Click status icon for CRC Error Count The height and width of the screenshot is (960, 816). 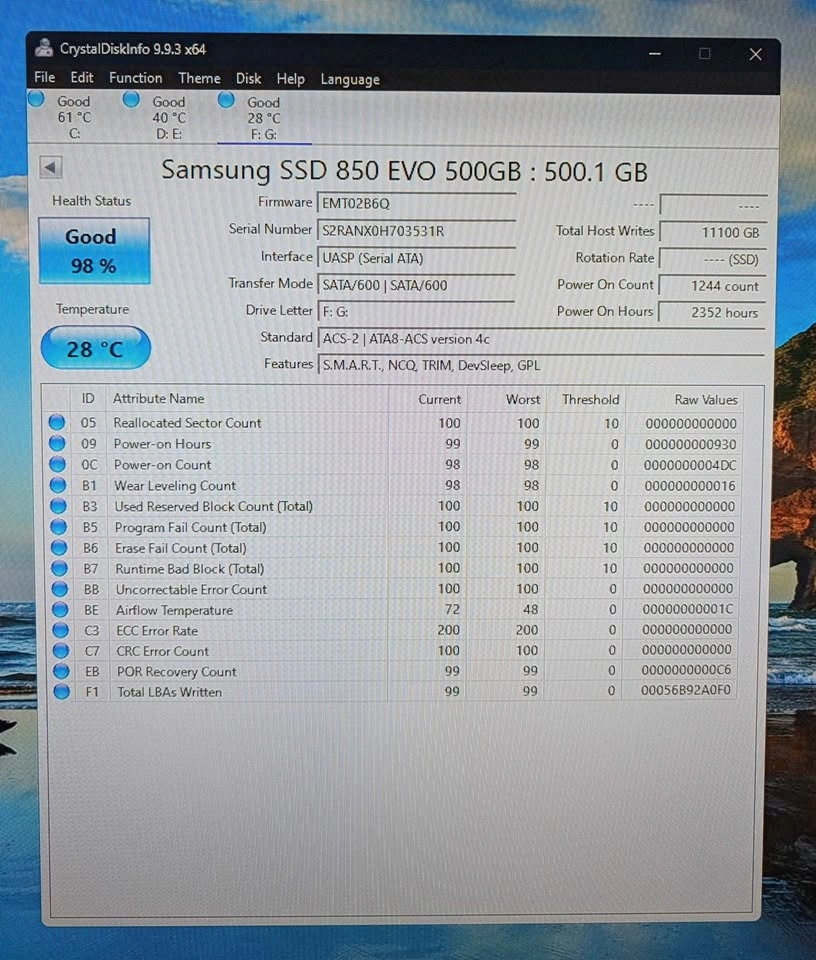(61, 650)
